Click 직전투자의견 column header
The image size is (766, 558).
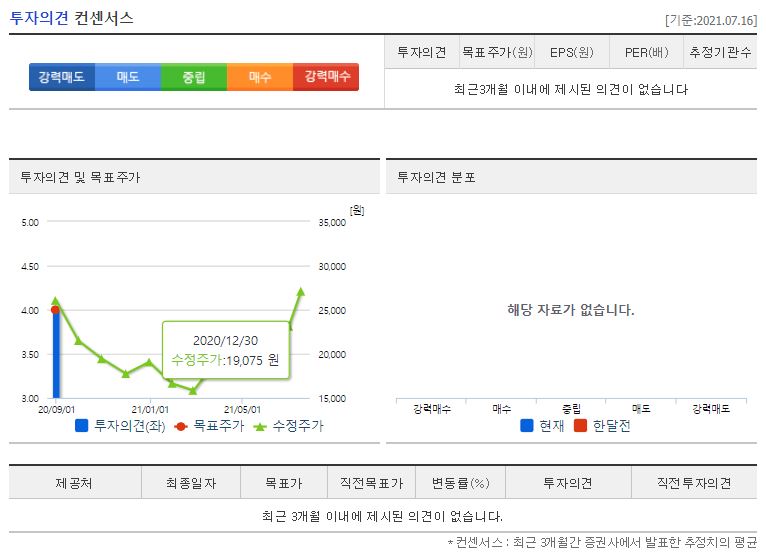click(694, 483)
